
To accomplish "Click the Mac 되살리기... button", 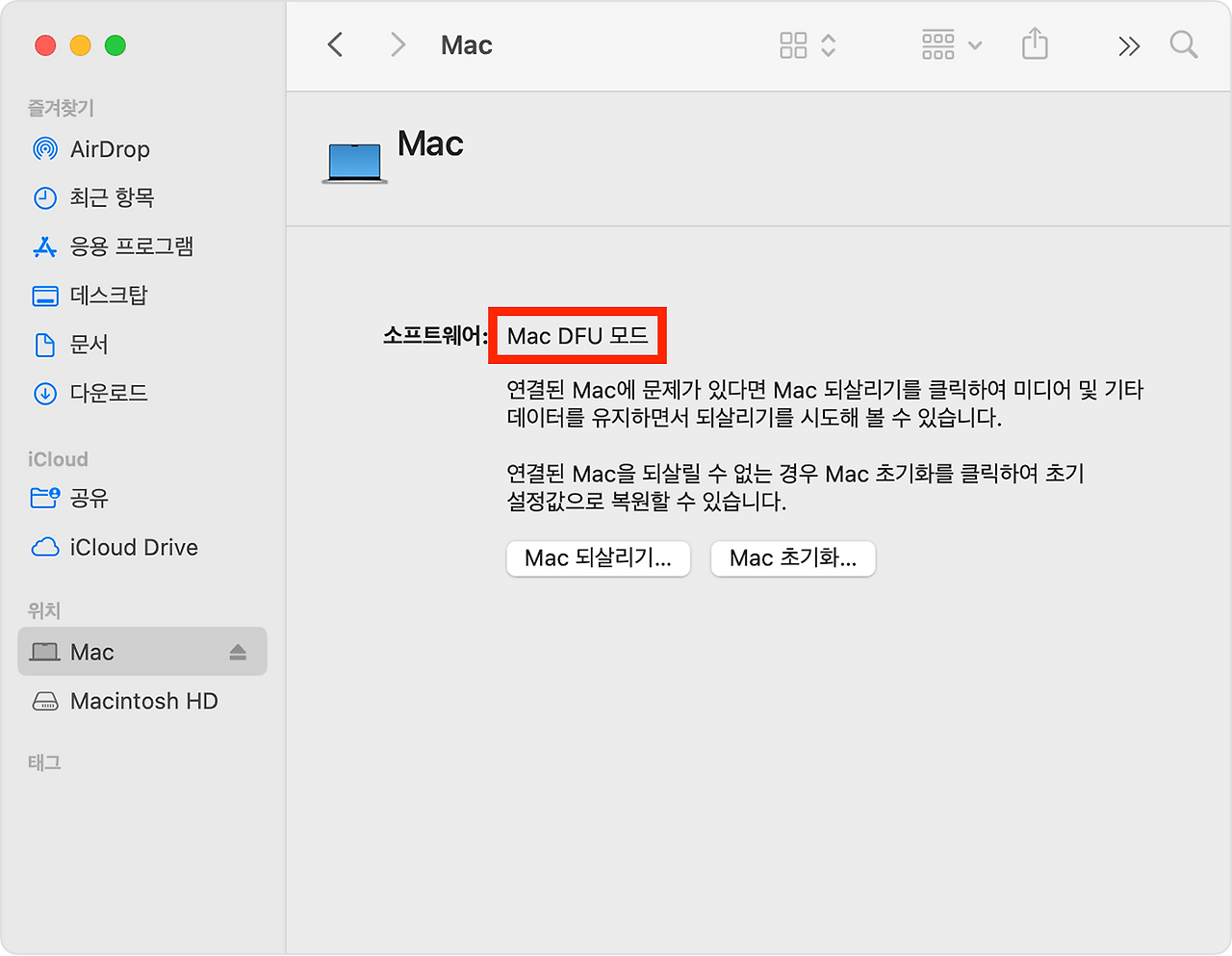I will (599, 558).
